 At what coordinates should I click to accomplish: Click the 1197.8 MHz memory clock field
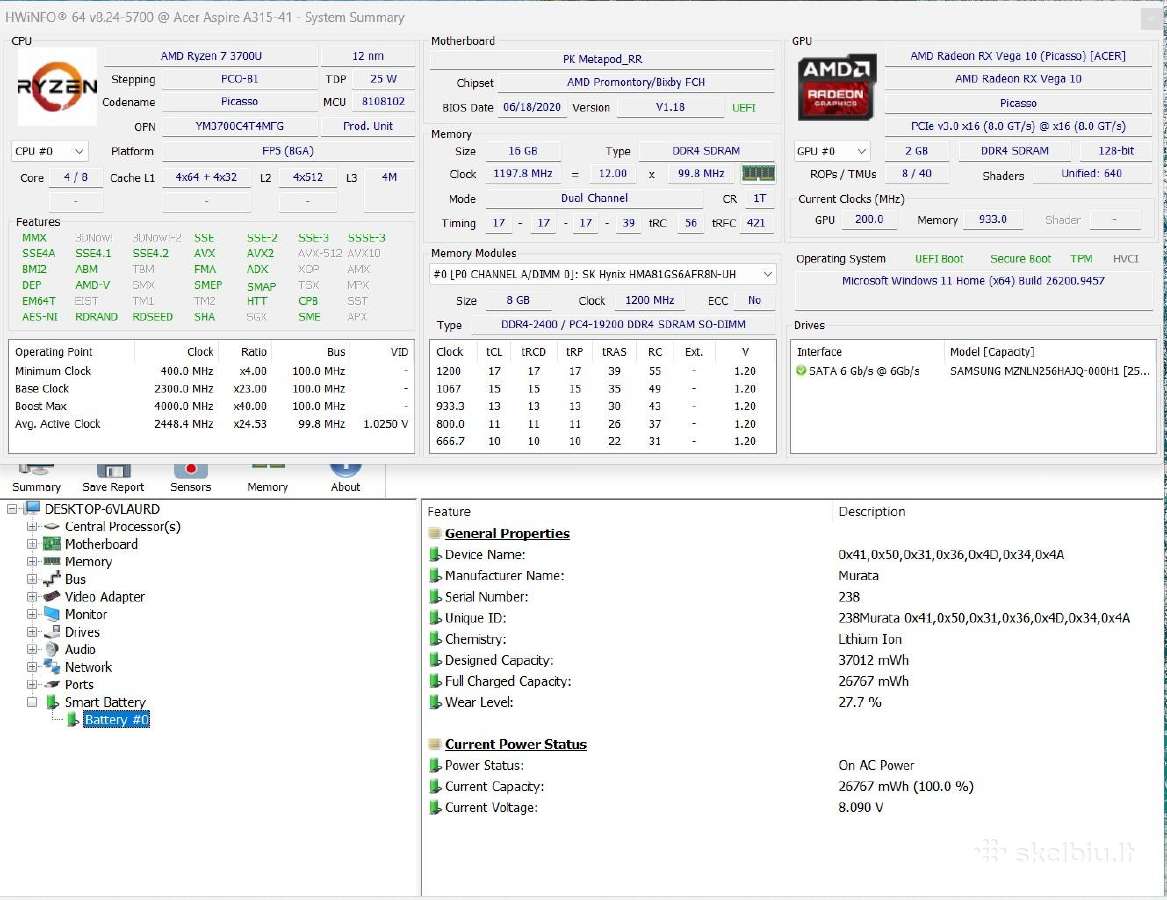click(522, 173)
